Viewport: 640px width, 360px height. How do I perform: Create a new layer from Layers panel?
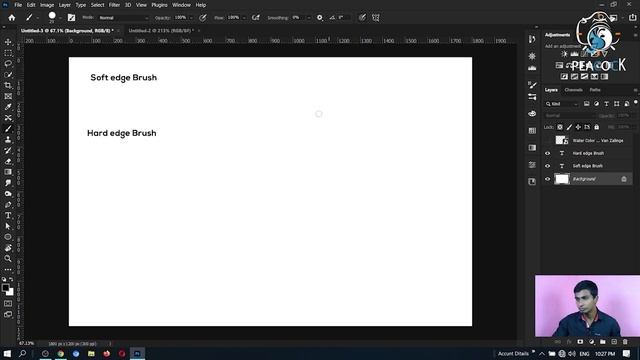pos(614,342)
